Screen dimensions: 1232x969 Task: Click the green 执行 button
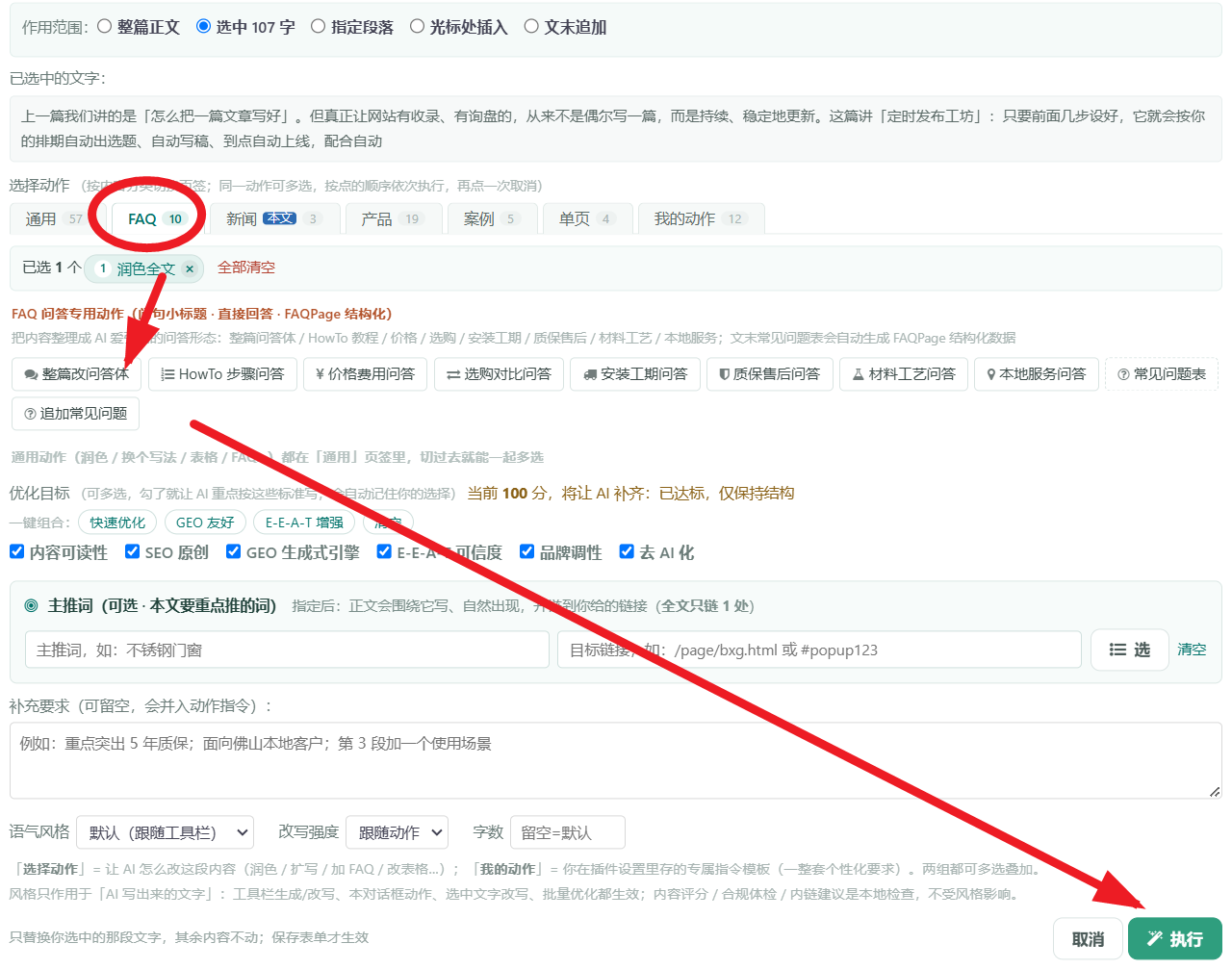pyautogui.click(x=1175, y=939)
